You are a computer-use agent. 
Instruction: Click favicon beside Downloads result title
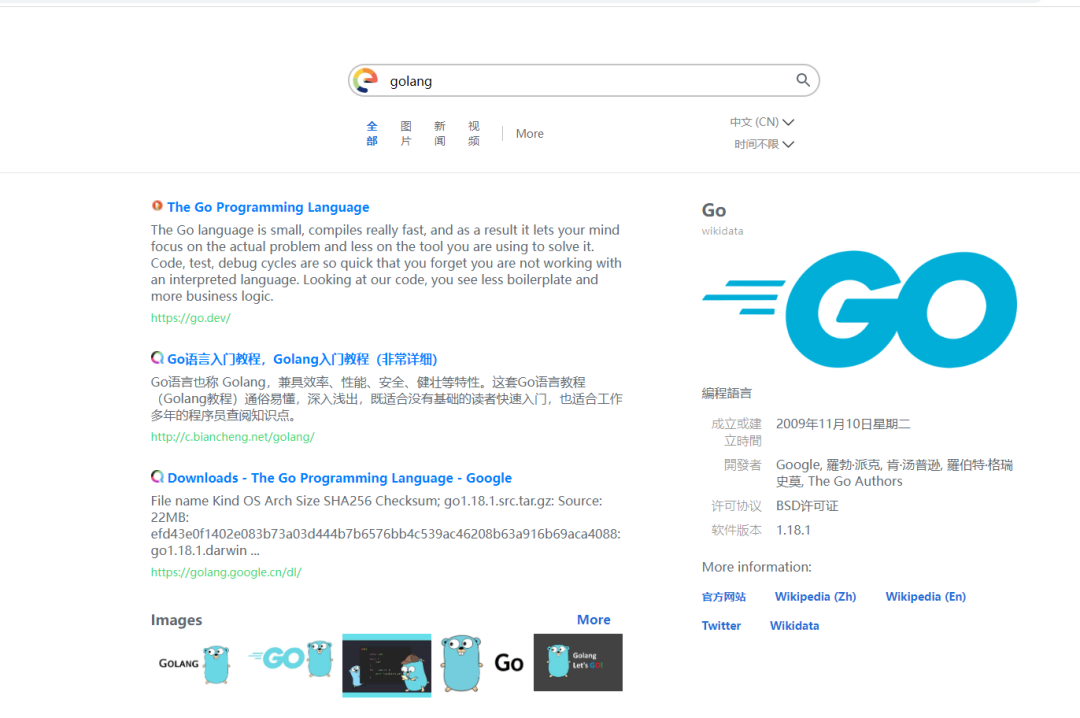[x=157, y=477]
